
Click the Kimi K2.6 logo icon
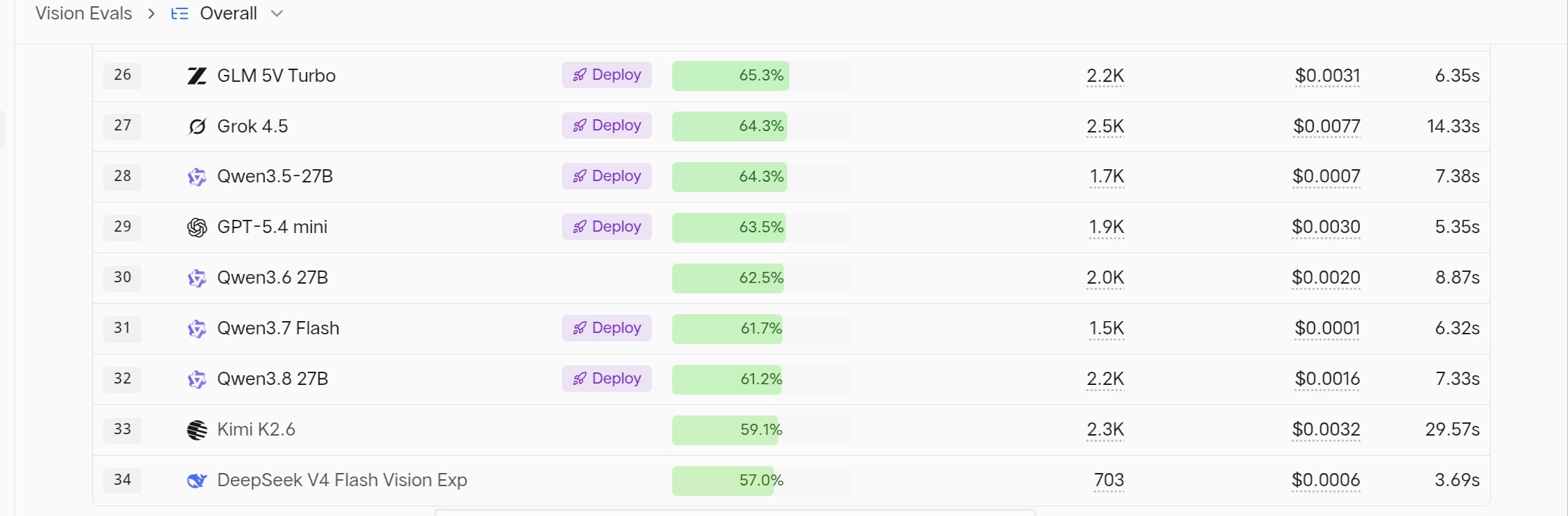(x=197, y=430)
